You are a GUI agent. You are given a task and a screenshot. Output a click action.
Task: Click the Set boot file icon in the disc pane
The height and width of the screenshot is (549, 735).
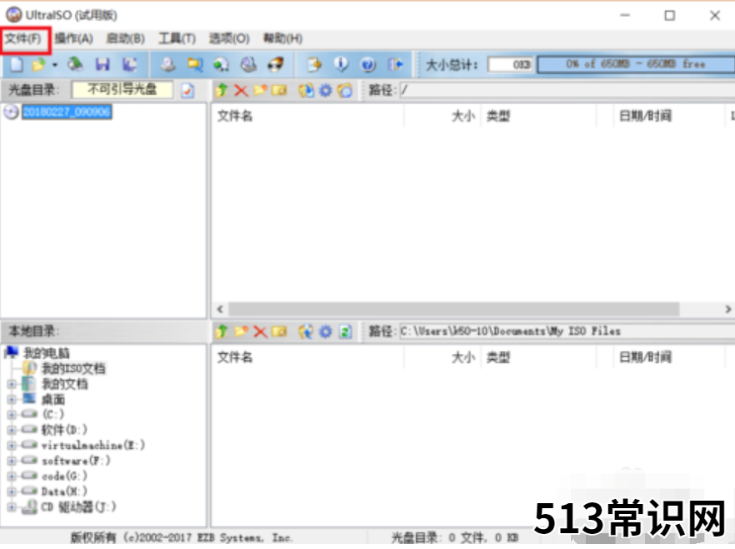(x=345, y=90)
